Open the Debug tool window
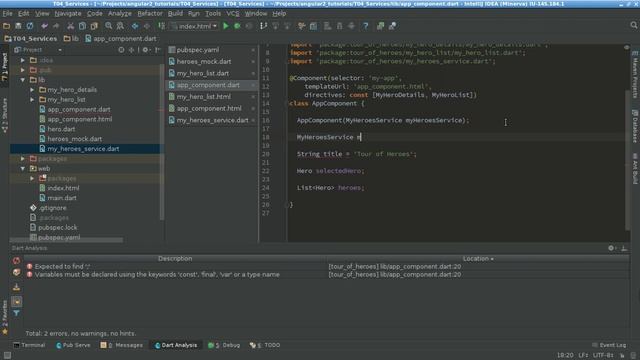Image resolution: width=640 pixels, height=360 pixels. click(x=224, y=345)
